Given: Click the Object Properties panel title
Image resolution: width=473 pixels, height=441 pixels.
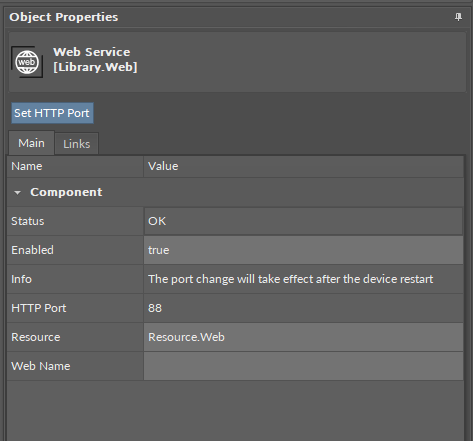Looking at the screenshot, I should [x=63, y=17].
